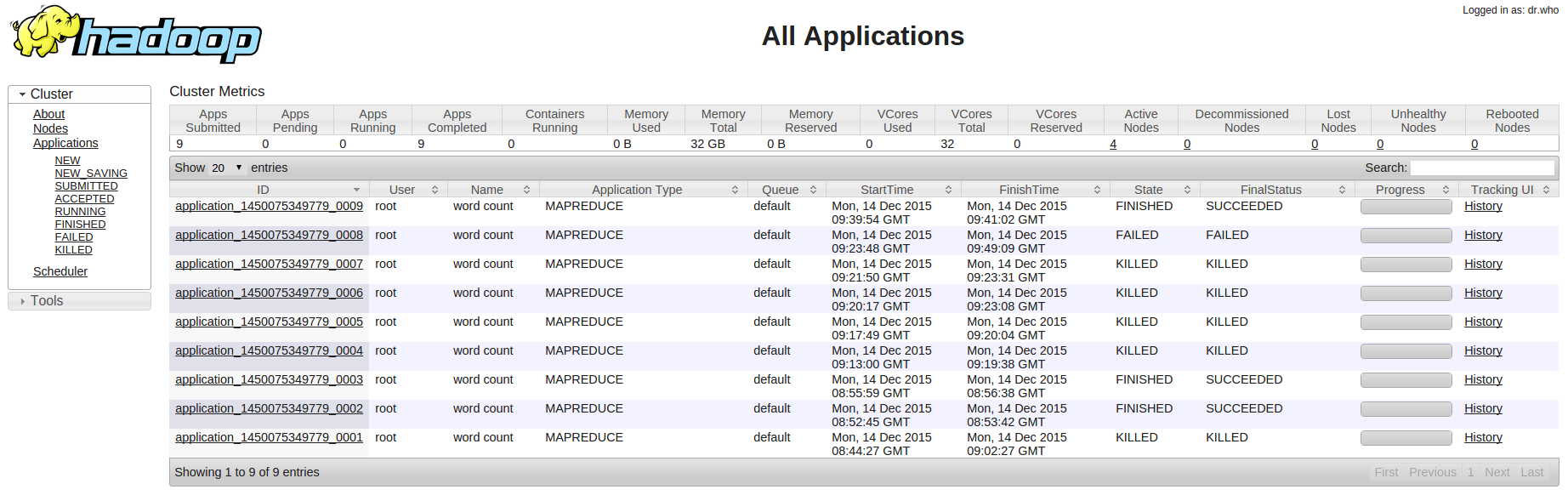Filter applications by RUNNING state

(x=80, y=212)
